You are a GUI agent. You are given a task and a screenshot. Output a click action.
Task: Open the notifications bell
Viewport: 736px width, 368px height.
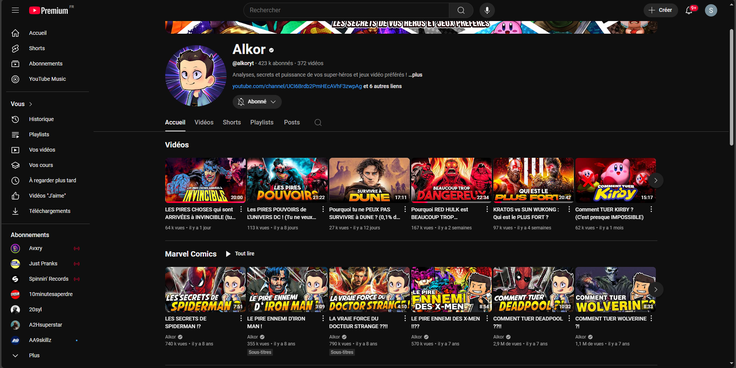pyautogui.click(x=689, y=10)
